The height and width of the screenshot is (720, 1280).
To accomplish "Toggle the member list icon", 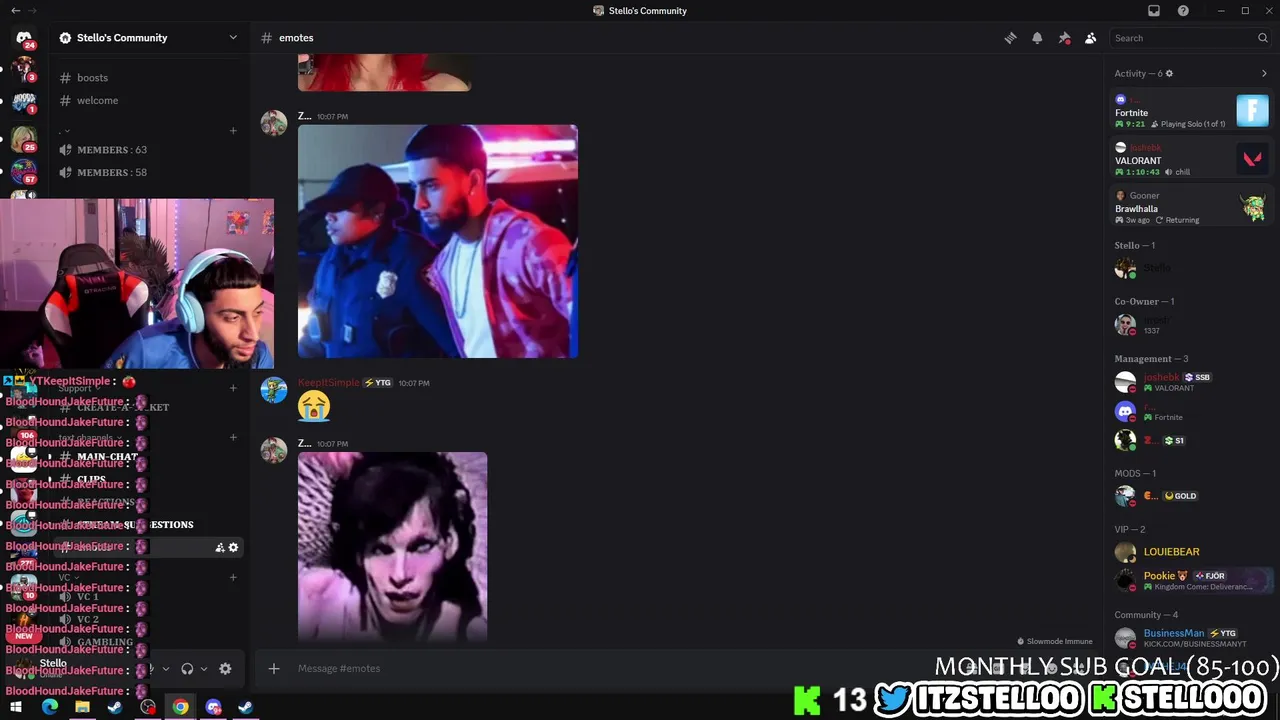I will pos(1090,38).
